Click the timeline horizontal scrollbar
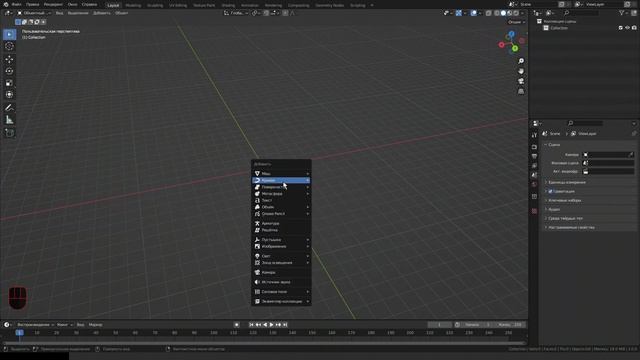 264,343
